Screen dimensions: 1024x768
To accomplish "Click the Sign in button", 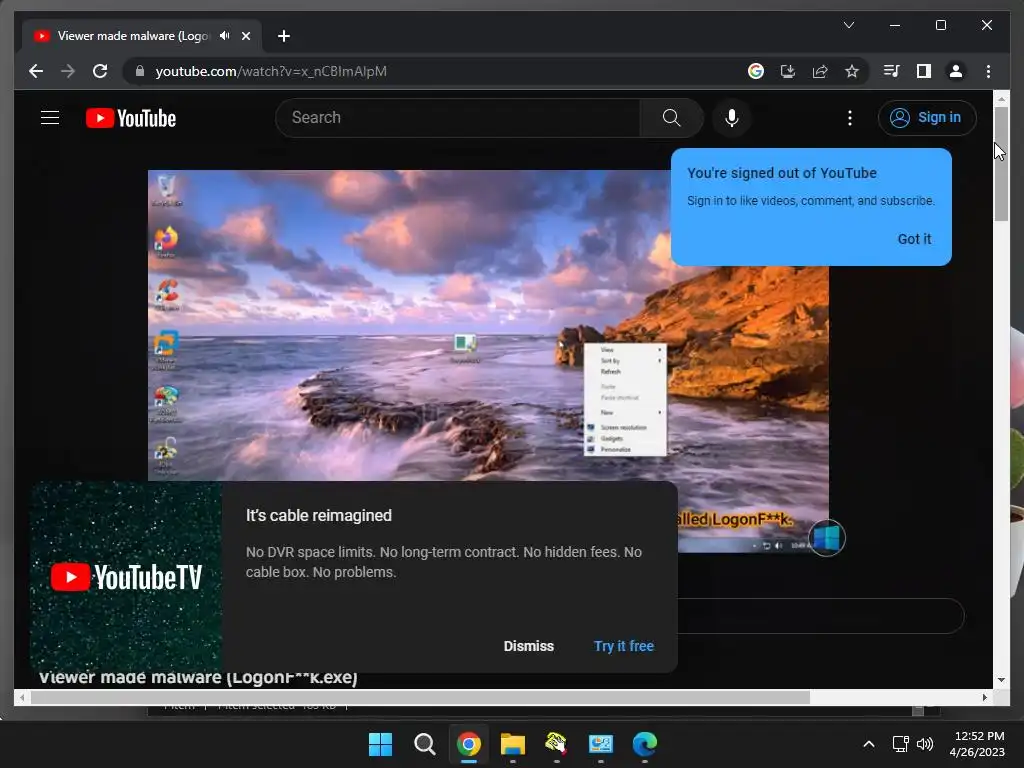I will [927, 118].
